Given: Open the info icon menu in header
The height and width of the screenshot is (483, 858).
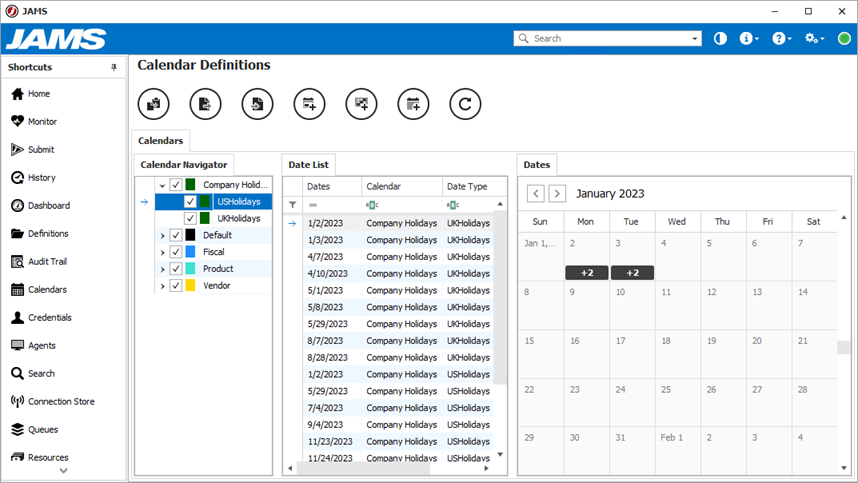Looking at the screenshot, I should (x=749, y=38).
